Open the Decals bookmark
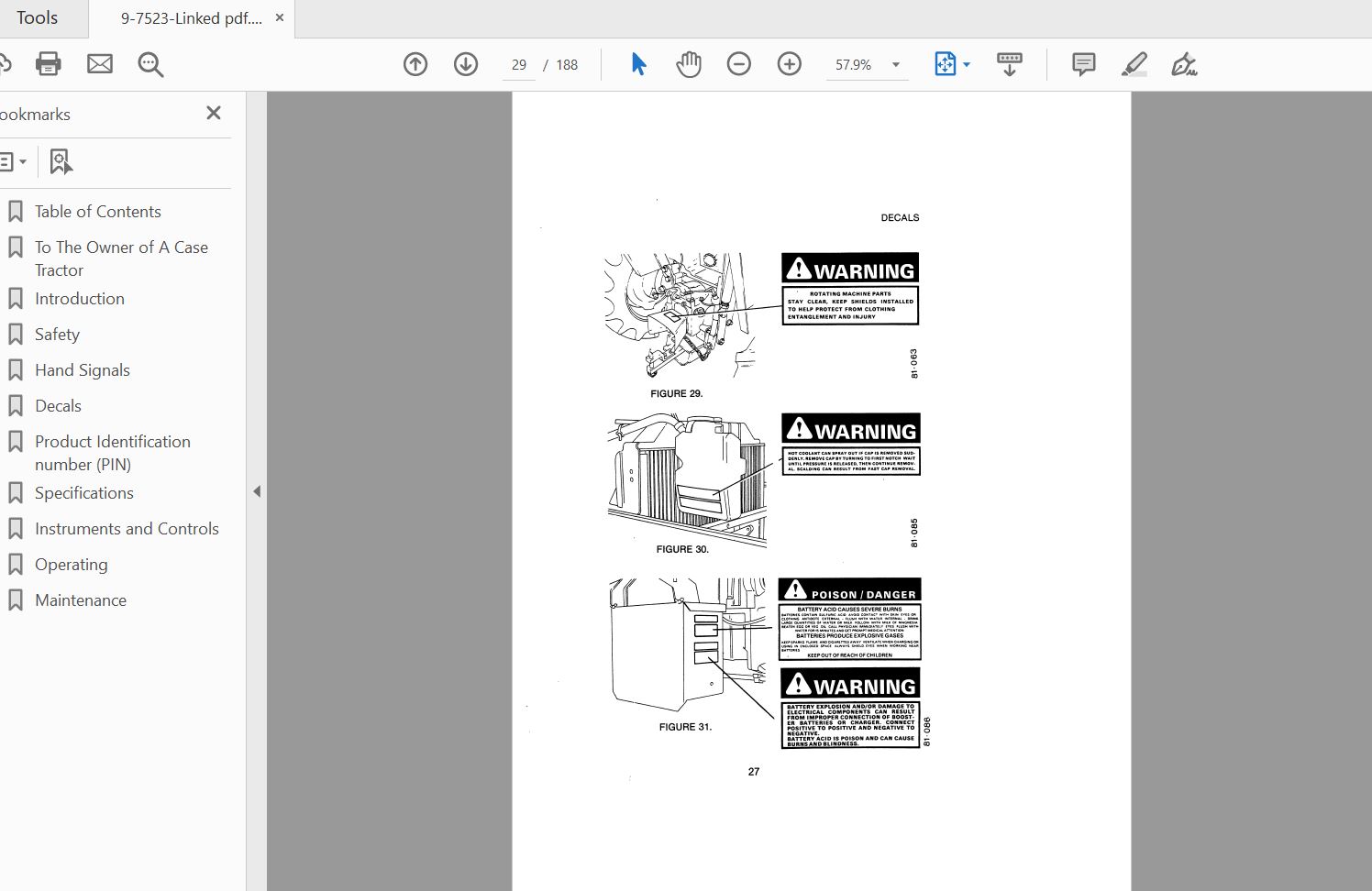Screen dimensions: 1372x891 pos(59,405)
